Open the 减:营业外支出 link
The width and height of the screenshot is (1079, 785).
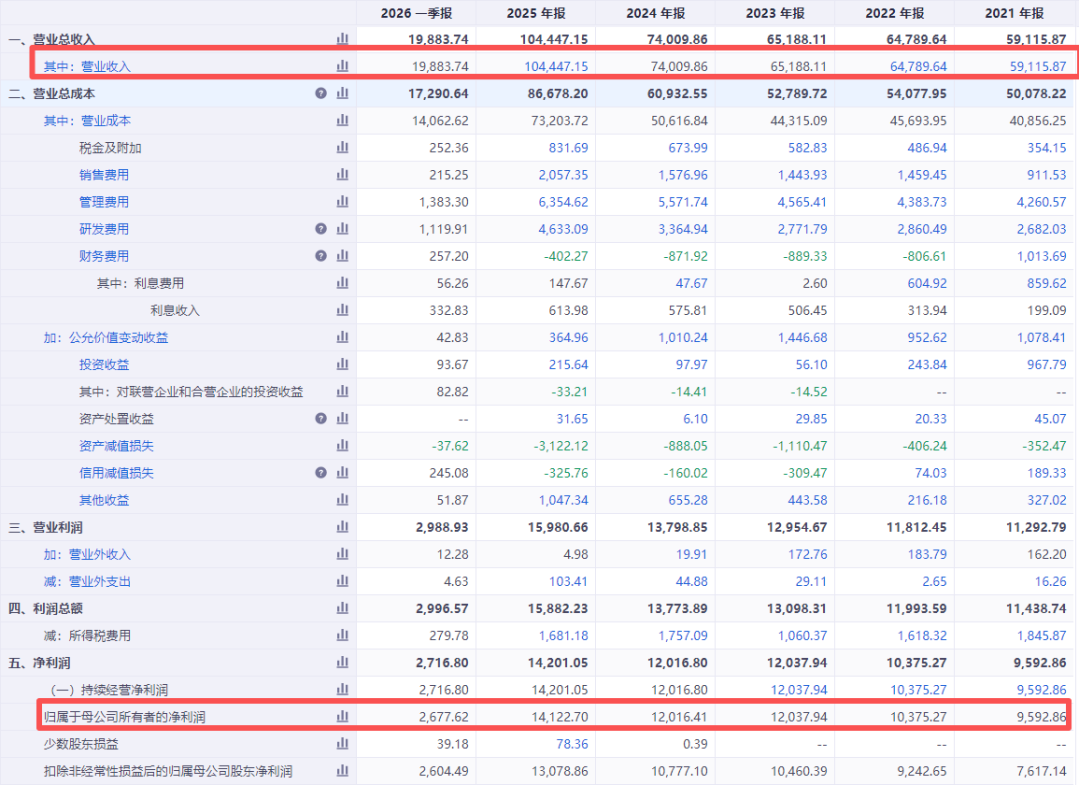(x=87, y=581)
